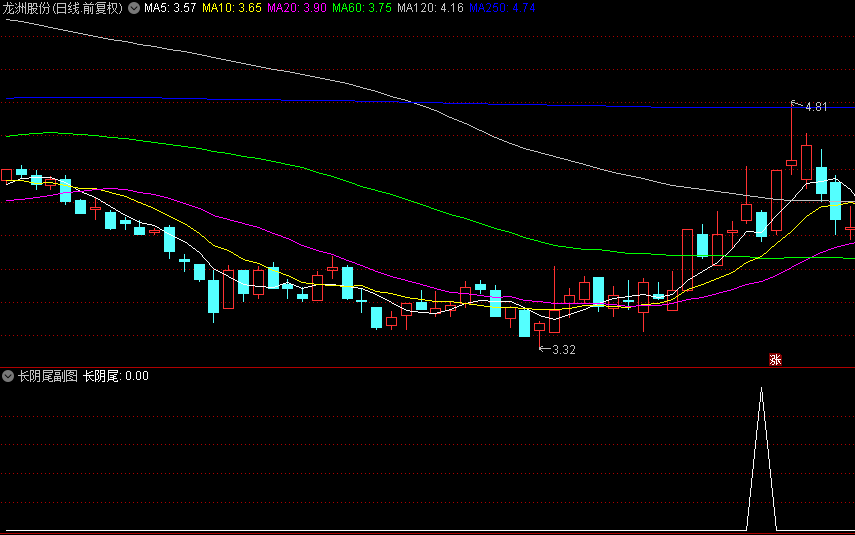Click the MA250: 4.74 label
Image resolution: width=855 pixels, height=535 pixels.
(x=502, y=8)
